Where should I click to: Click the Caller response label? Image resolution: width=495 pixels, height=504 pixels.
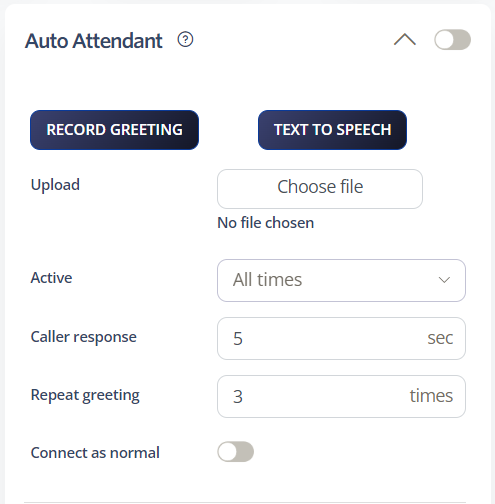tap(84, 337)
